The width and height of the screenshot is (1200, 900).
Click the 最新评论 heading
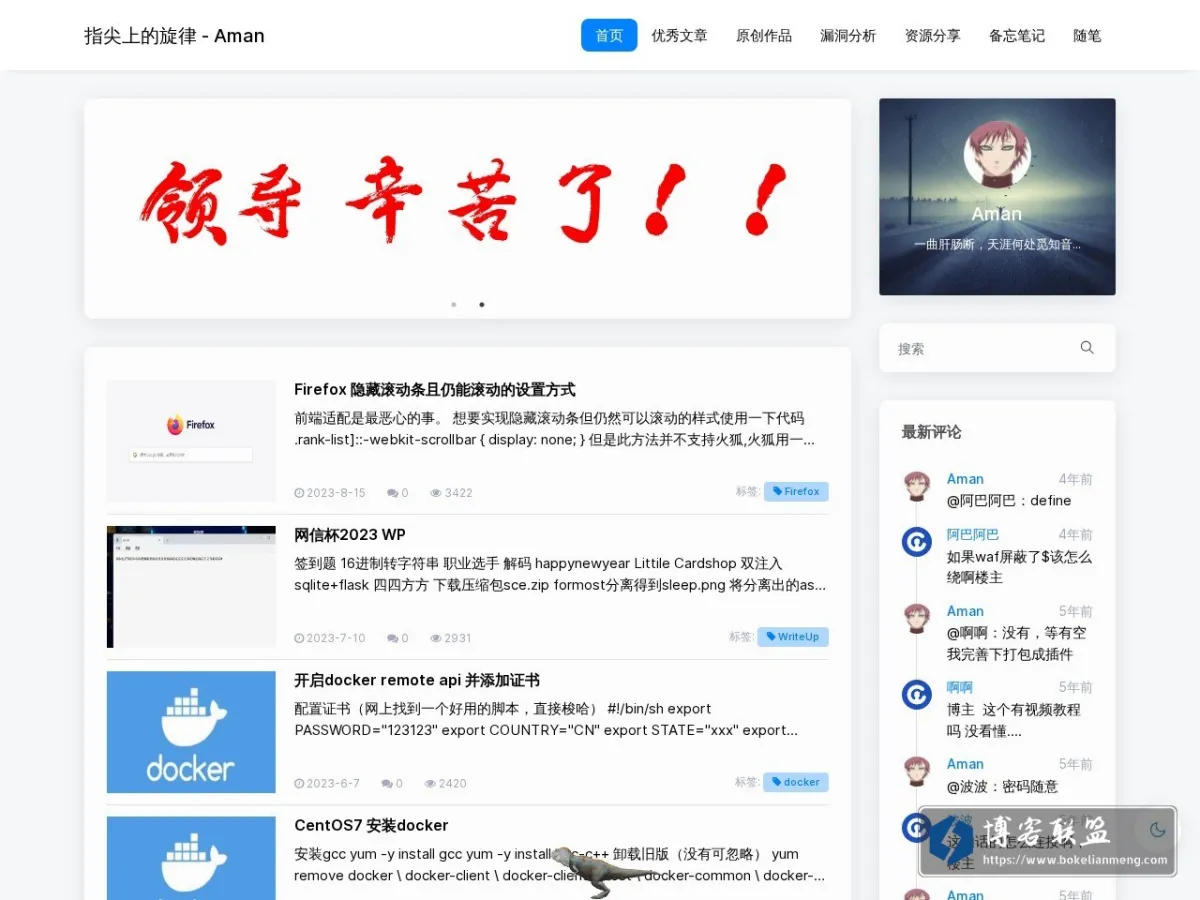(931, 432)
